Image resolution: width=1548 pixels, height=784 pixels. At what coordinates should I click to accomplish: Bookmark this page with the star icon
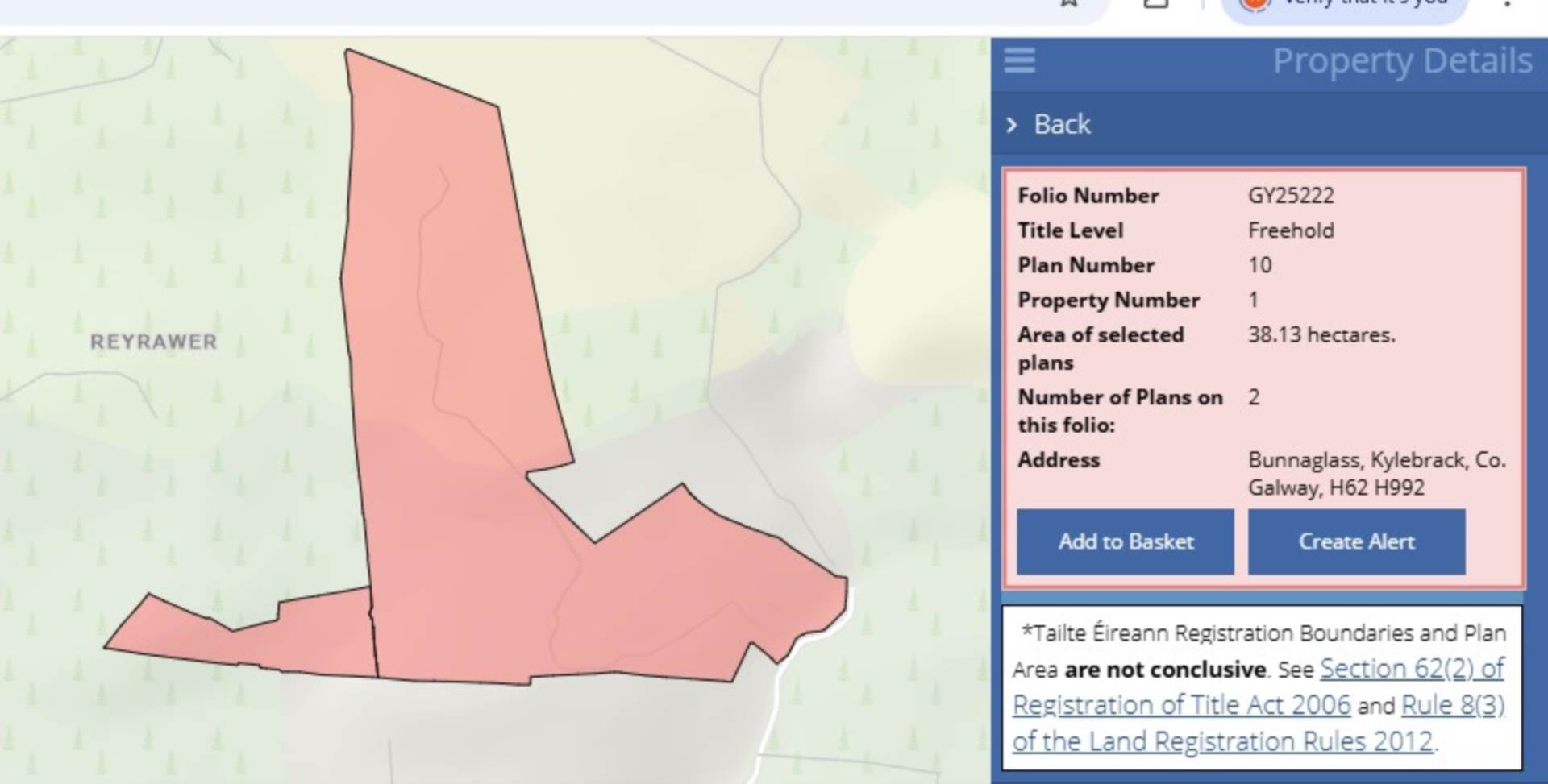(x=1069, y=2)
